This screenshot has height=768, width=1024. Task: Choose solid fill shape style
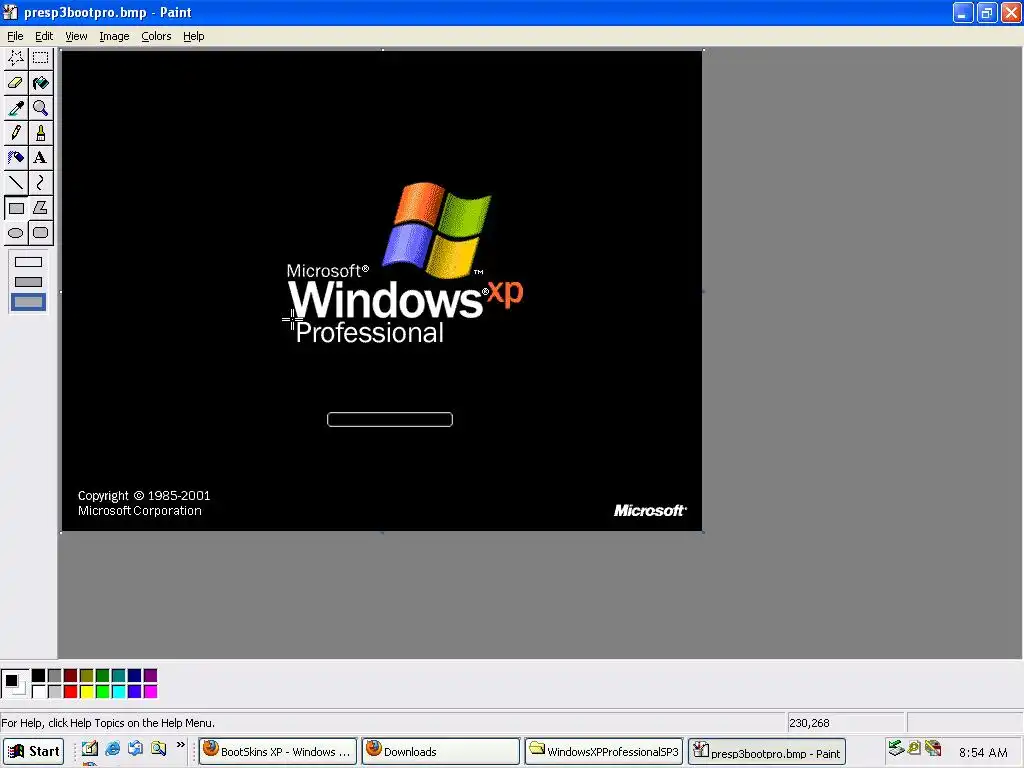point(28,302)
